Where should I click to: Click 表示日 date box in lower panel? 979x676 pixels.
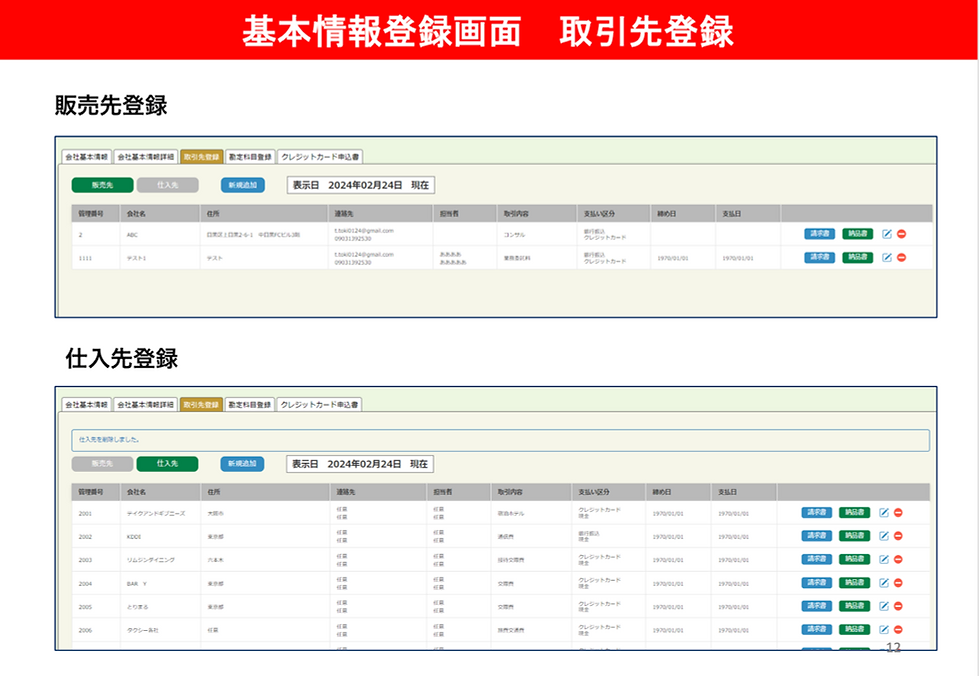(x=360, y=464)
